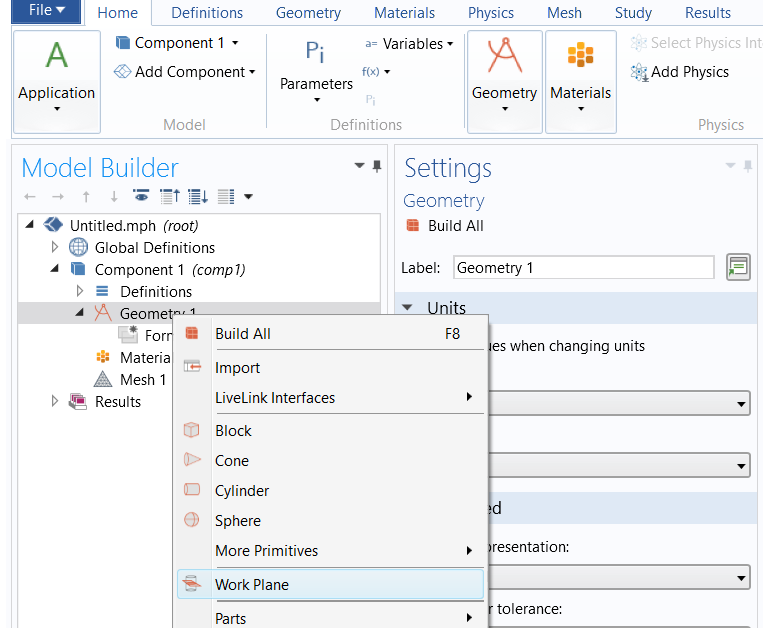Open the Application builder button

tap(56, 81)
